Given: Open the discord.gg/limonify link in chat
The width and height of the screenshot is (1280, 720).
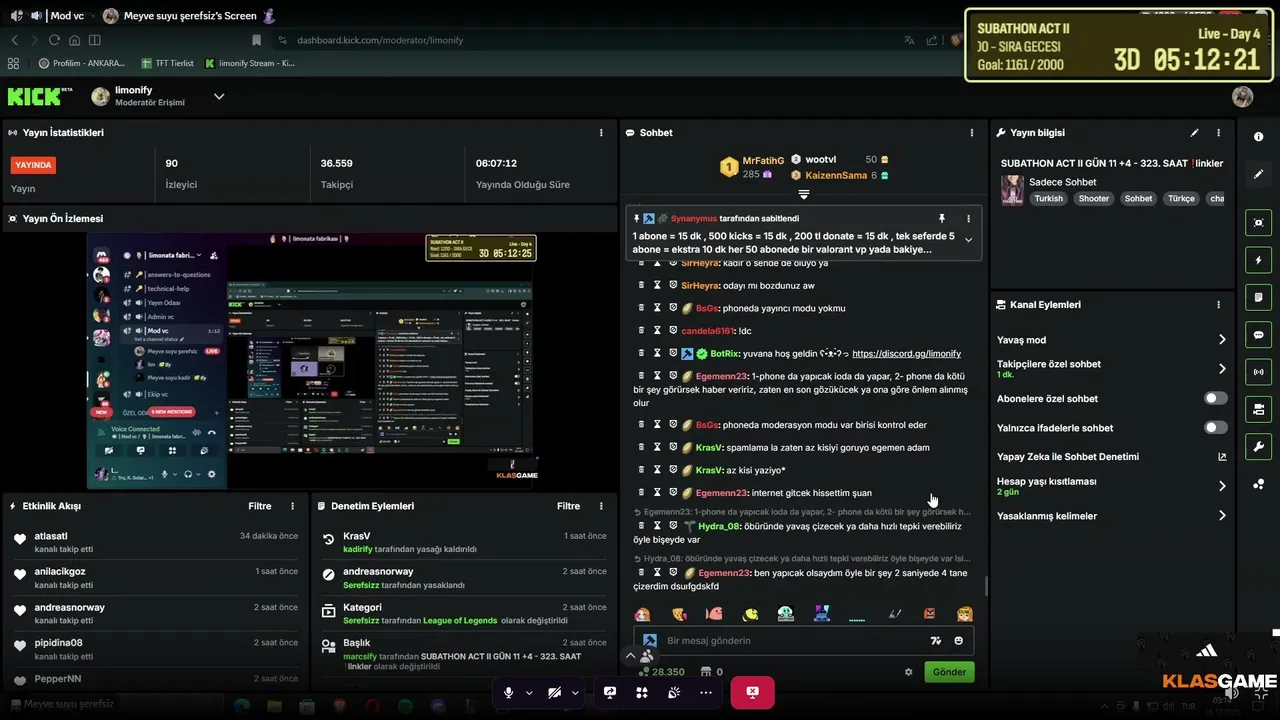Looking at the screenshot, I should pos(906,353).
